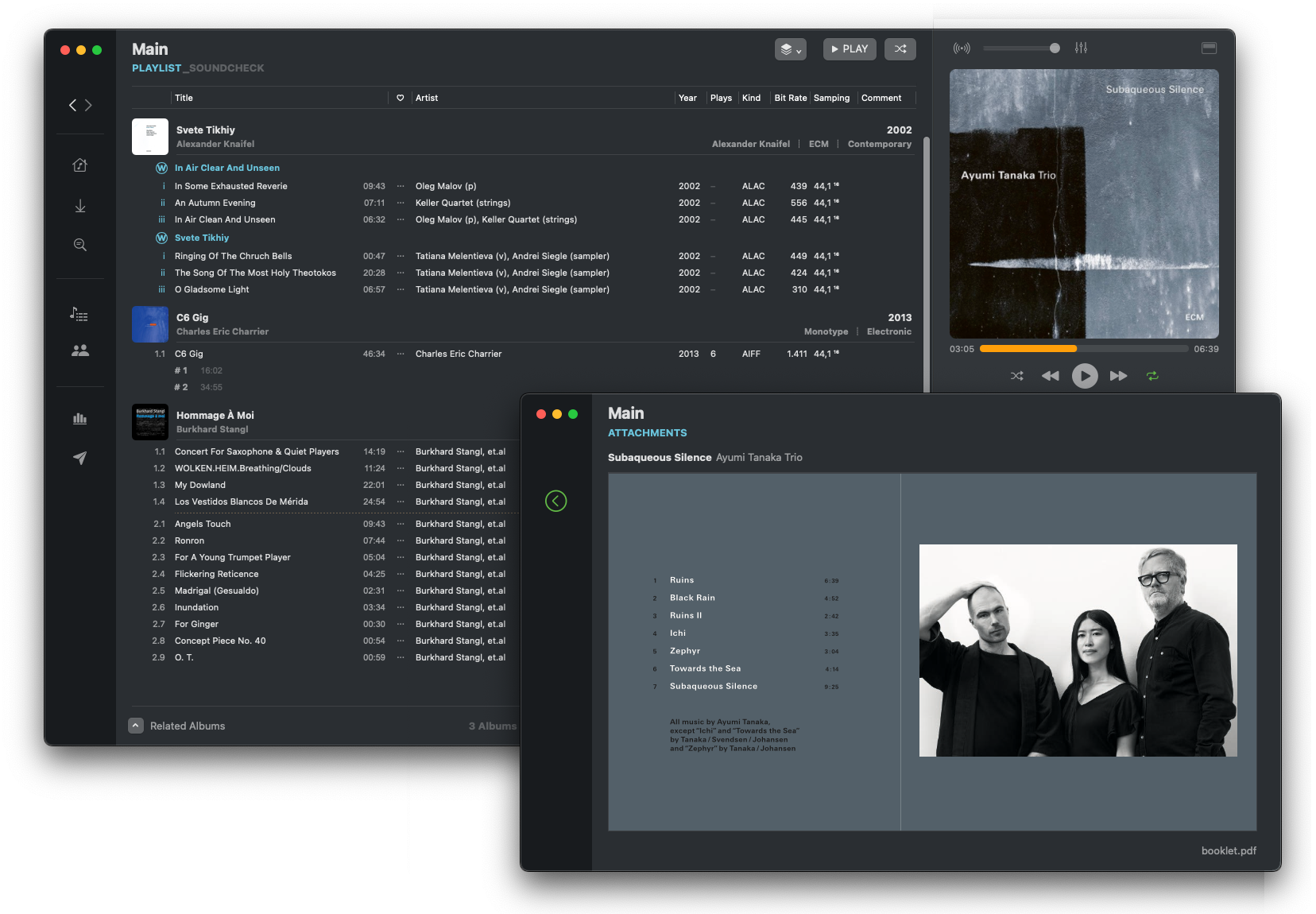Go forward with the right navigation chevron
This screenshot has height=914, width=1316.
click(88, 105)
